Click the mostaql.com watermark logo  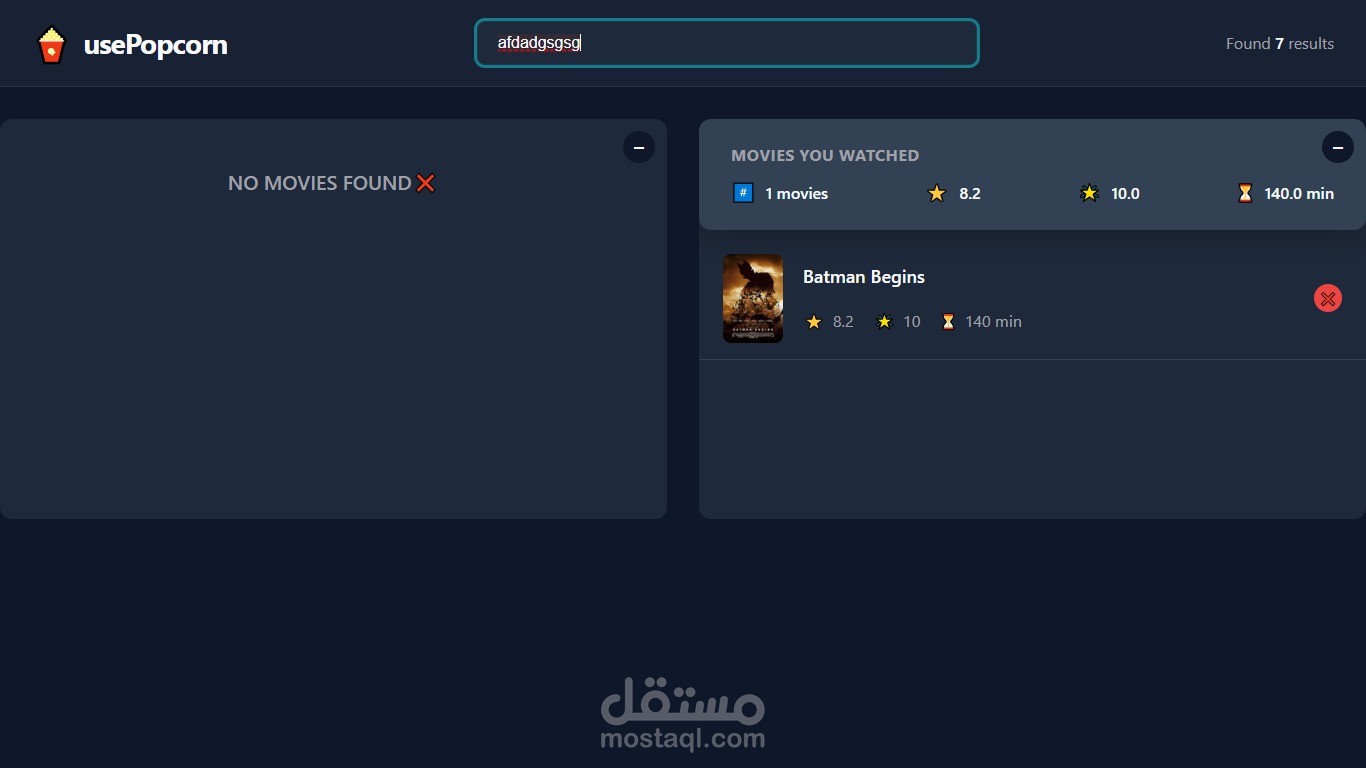click(683, 714)
